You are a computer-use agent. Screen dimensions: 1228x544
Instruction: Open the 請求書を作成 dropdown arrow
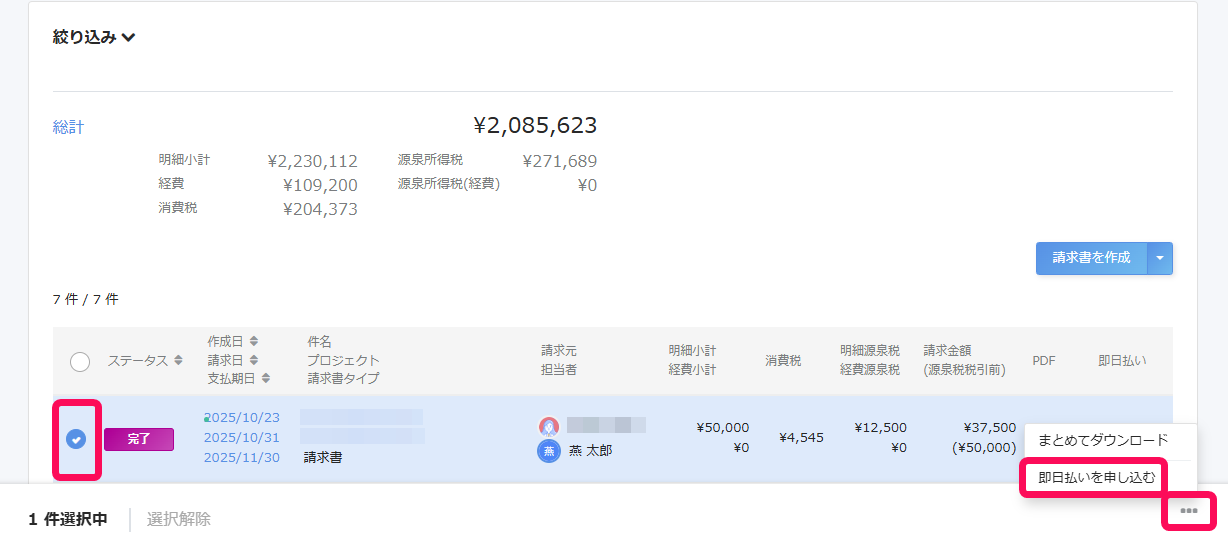1160,258
